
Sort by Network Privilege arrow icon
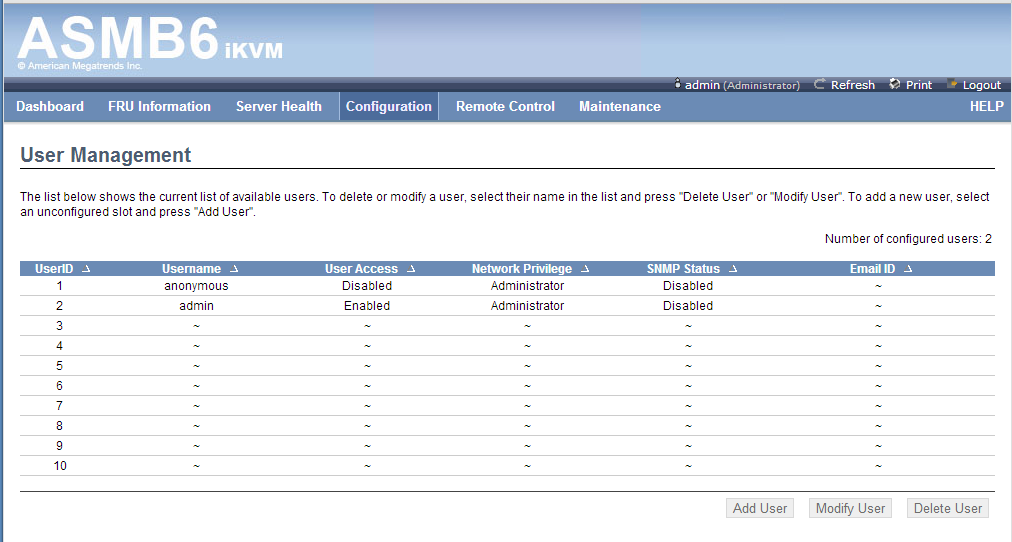point(585,269)
